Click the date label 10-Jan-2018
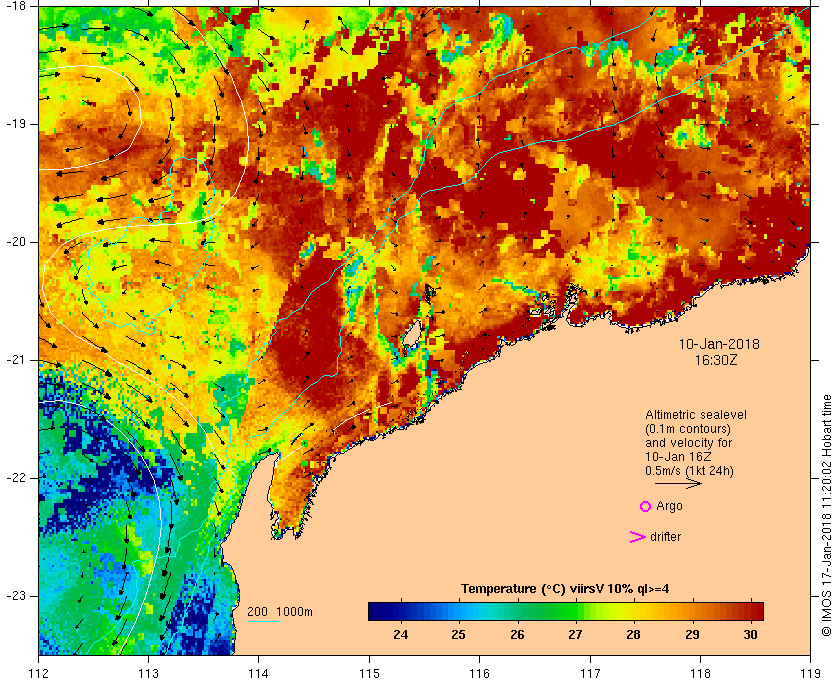The image size is (840, 680). click(x=719, y=344)
